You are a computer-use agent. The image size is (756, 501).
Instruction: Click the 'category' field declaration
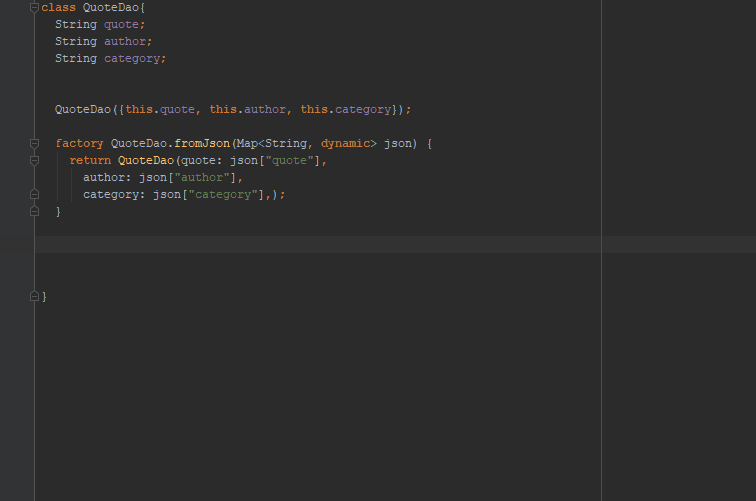pyautogui.click(x=132, y=59)
